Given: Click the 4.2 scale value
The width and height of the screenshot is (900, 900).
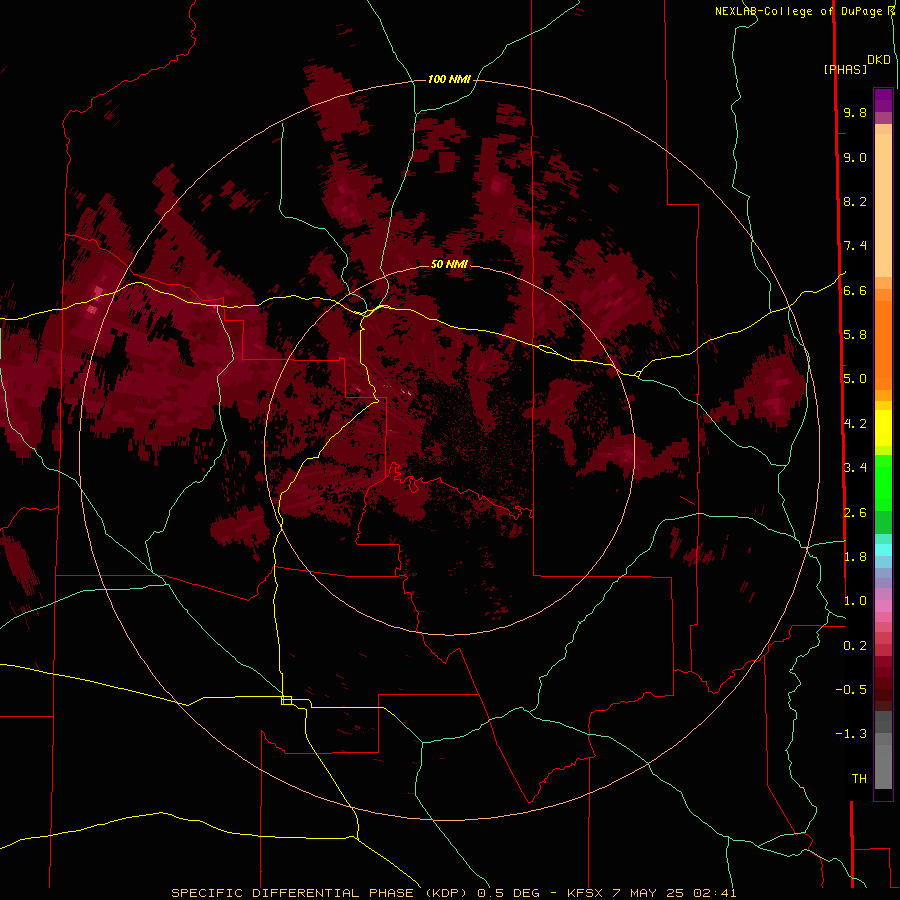Looking at the screenshot, I should pos(855,423).
